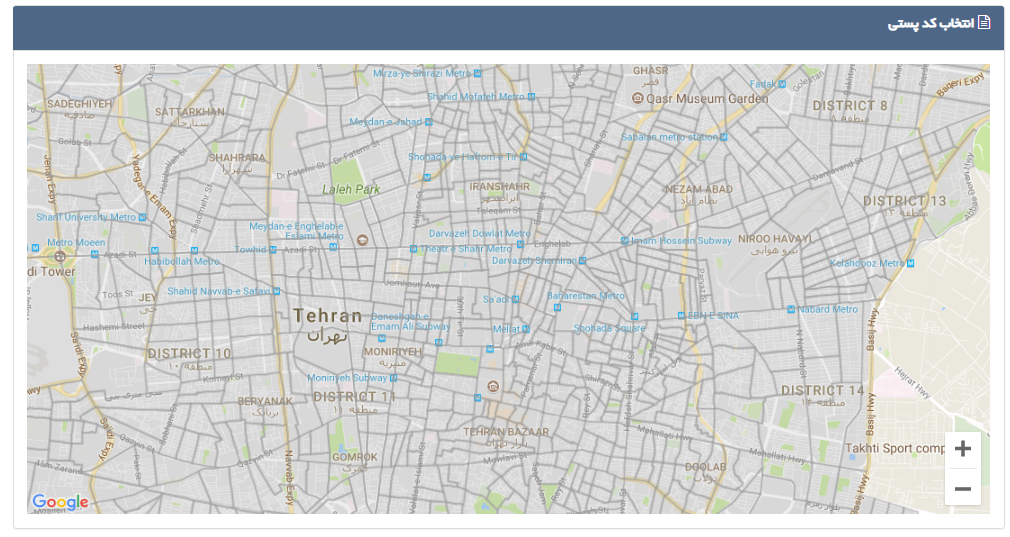Click the NIROO HAVAYI label
The width and height of the screenshot is (1010, 537).
775,239
